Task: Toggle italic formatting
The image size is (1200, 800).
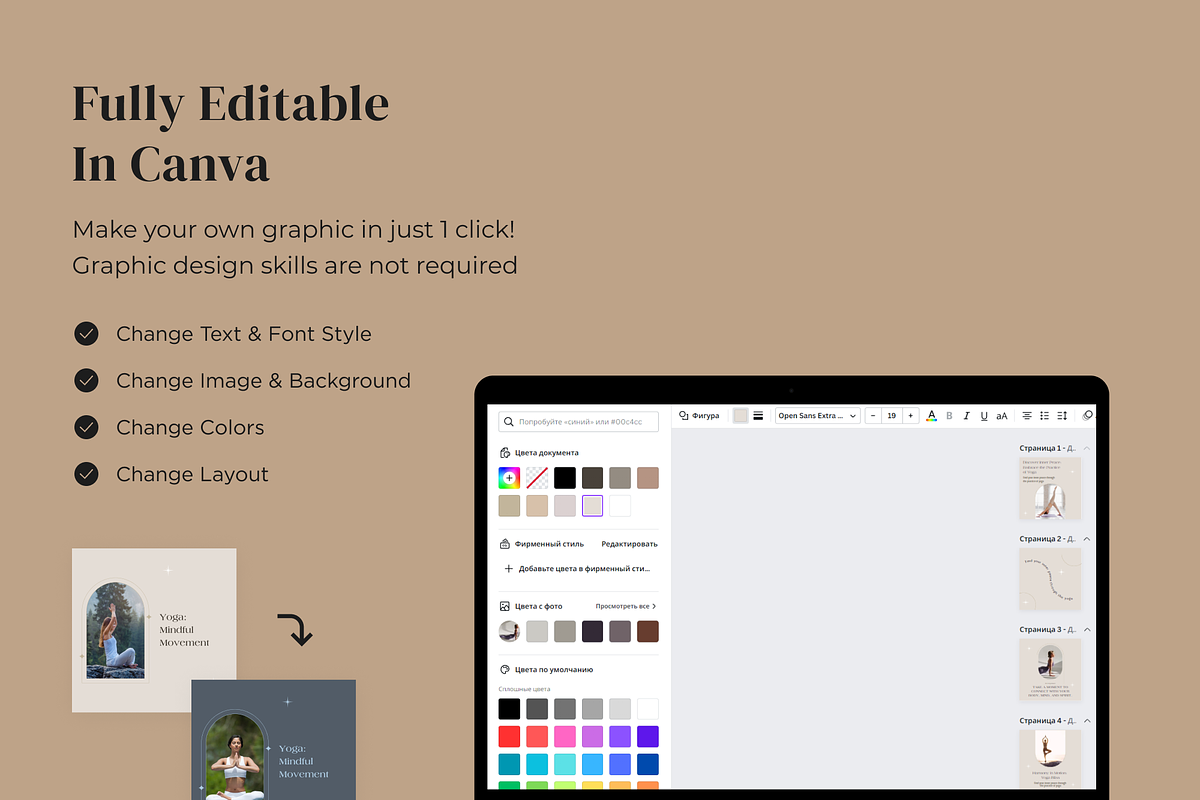Action: [966, 415]
